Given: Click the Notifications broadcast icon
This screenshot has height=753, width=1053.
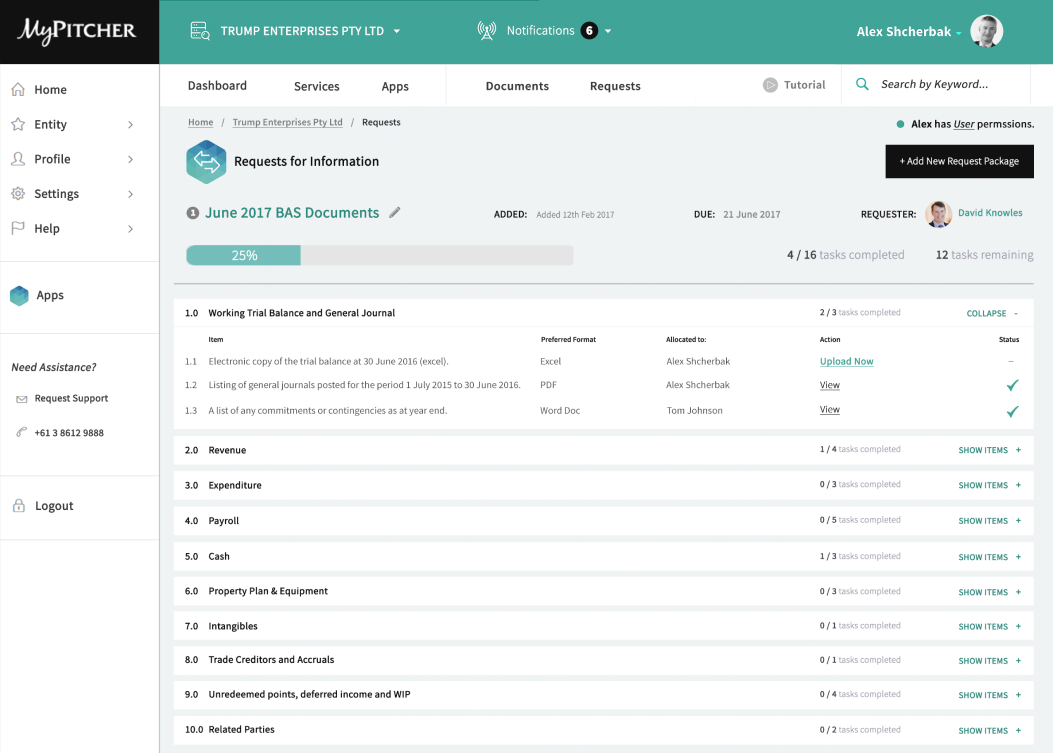Looking at the screenshot, I should coord(487,31).
